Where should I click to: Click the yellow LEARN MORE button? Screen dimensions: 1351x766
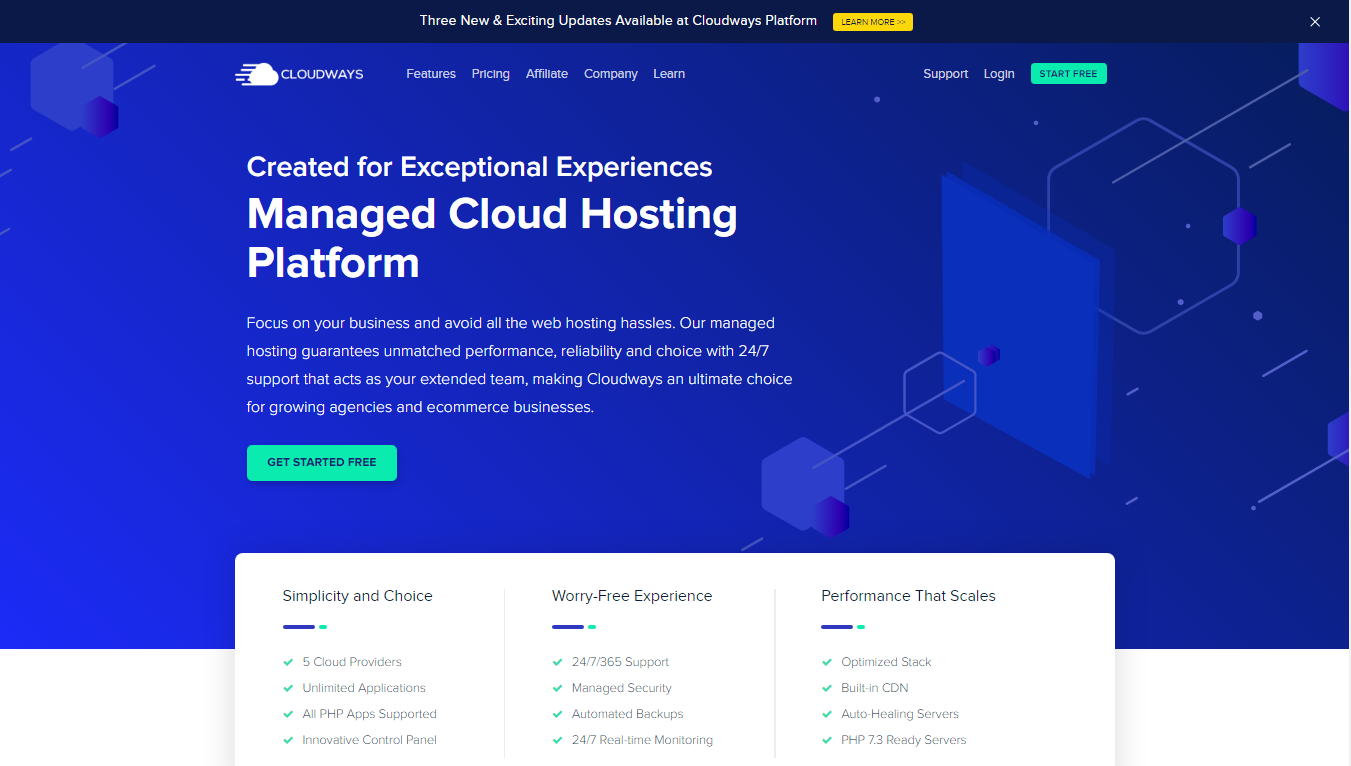pyautogui.click(x=873, y=22)
